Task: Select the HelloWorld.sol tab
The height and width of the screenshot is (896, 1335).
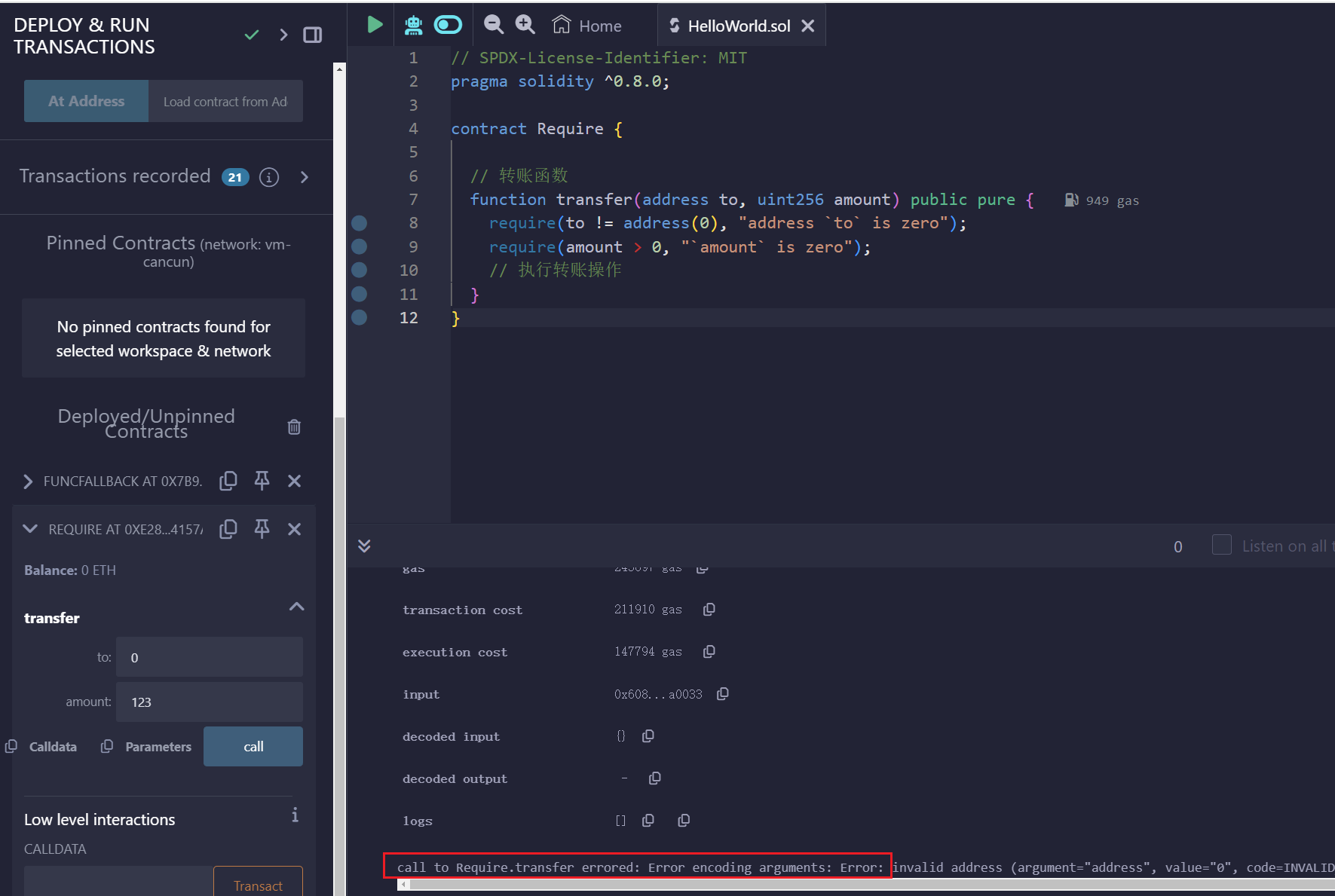Action: pyautogui.click(x=738, y=26)
